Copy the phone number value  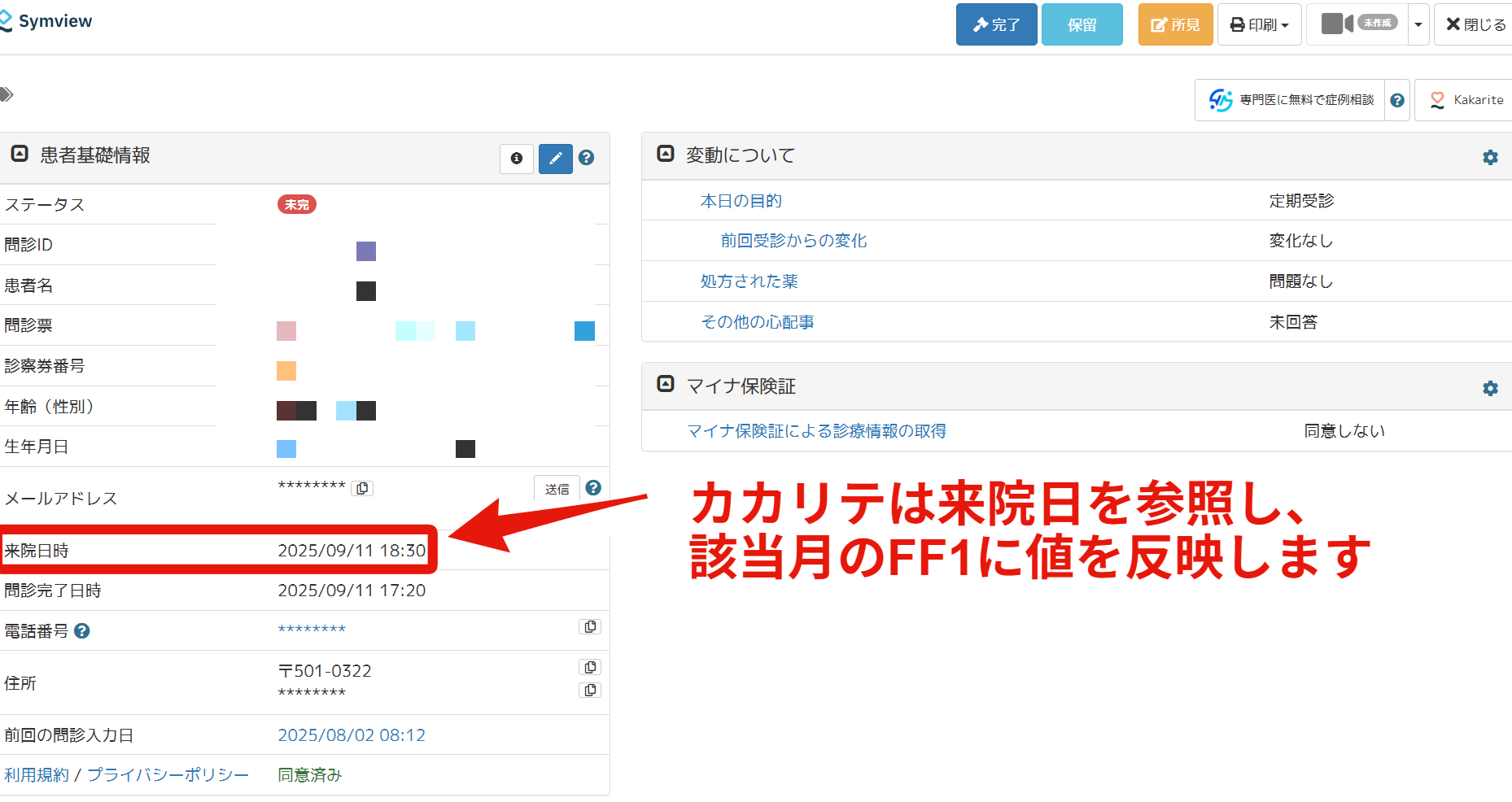coord(590,627)
